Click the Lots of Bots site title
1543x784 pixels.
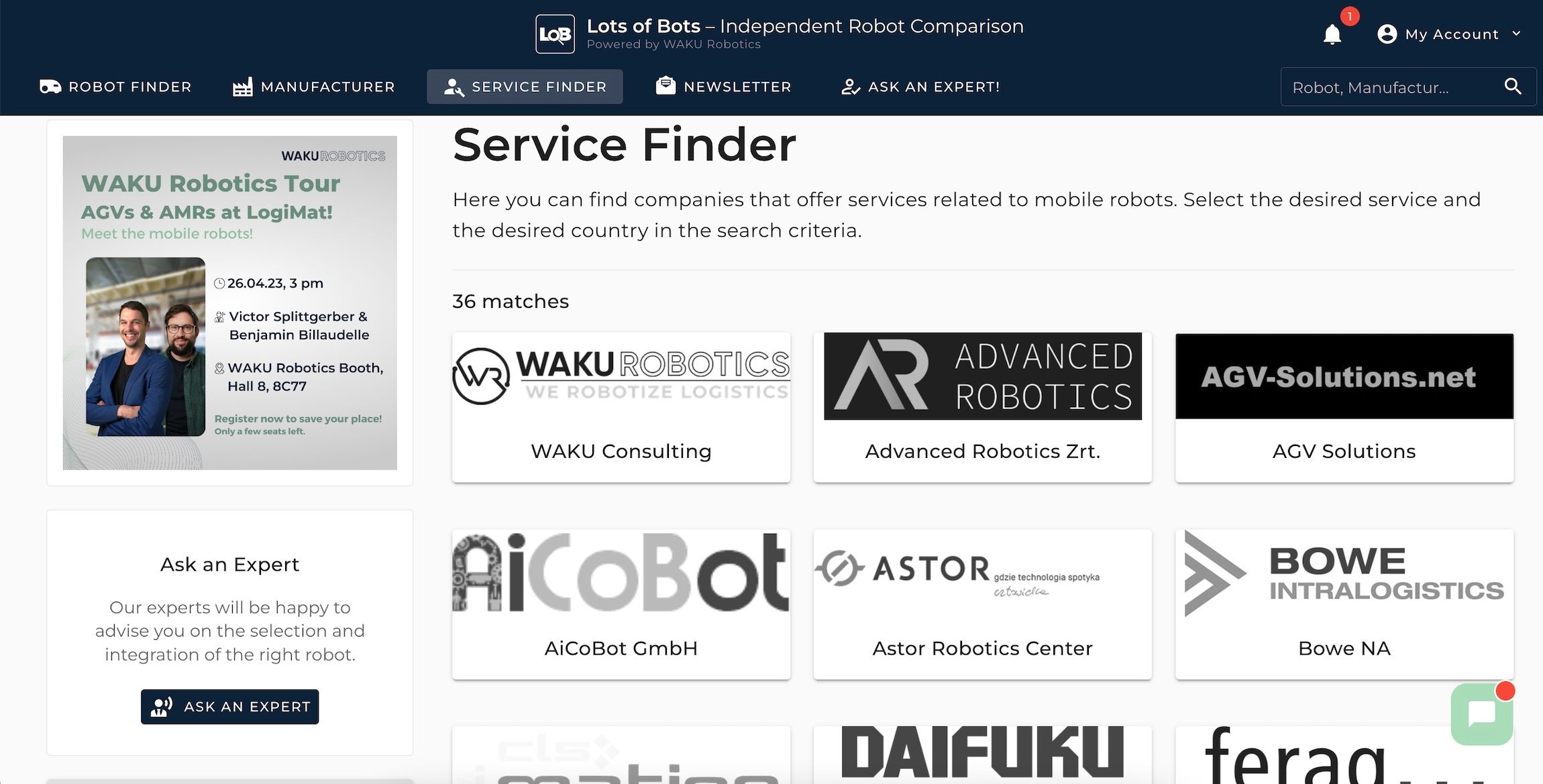tap(805, 26)
